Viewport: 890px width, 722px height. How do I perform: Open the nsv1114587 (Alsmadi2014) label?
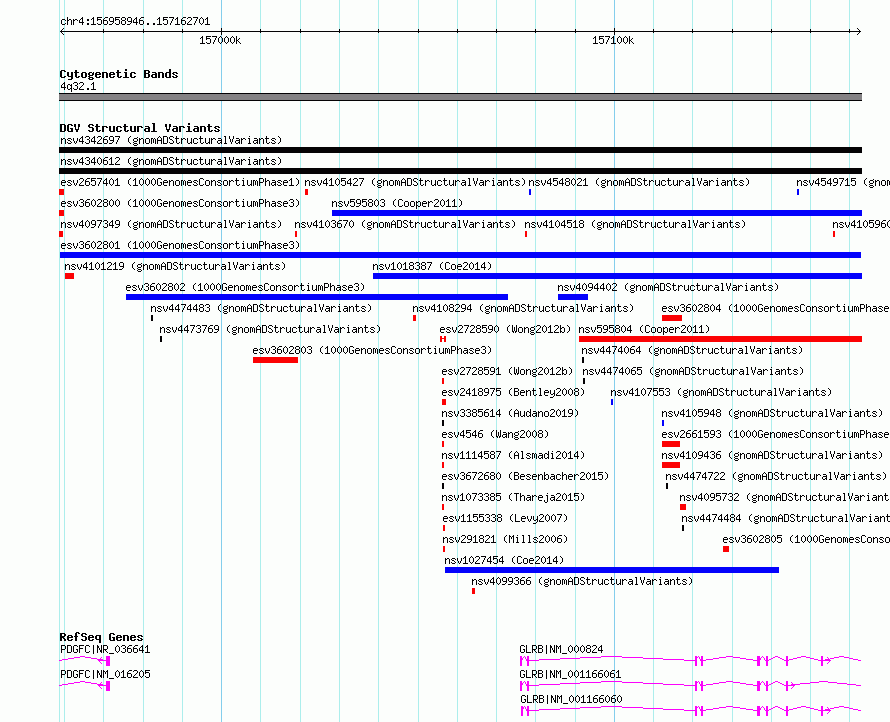[x=513, y=455]
